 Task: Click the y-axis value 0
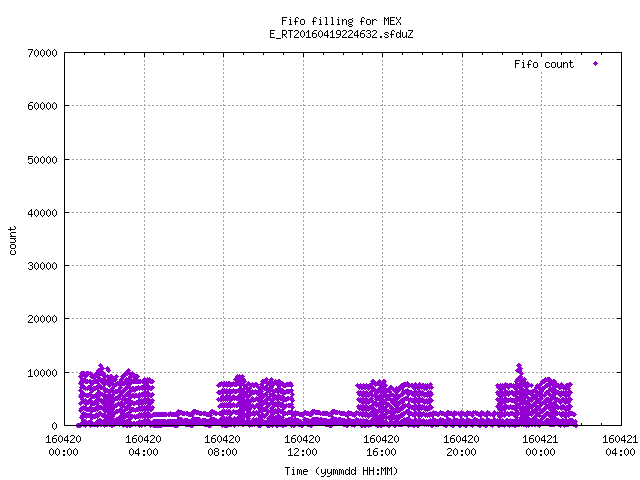coord(54,426)
